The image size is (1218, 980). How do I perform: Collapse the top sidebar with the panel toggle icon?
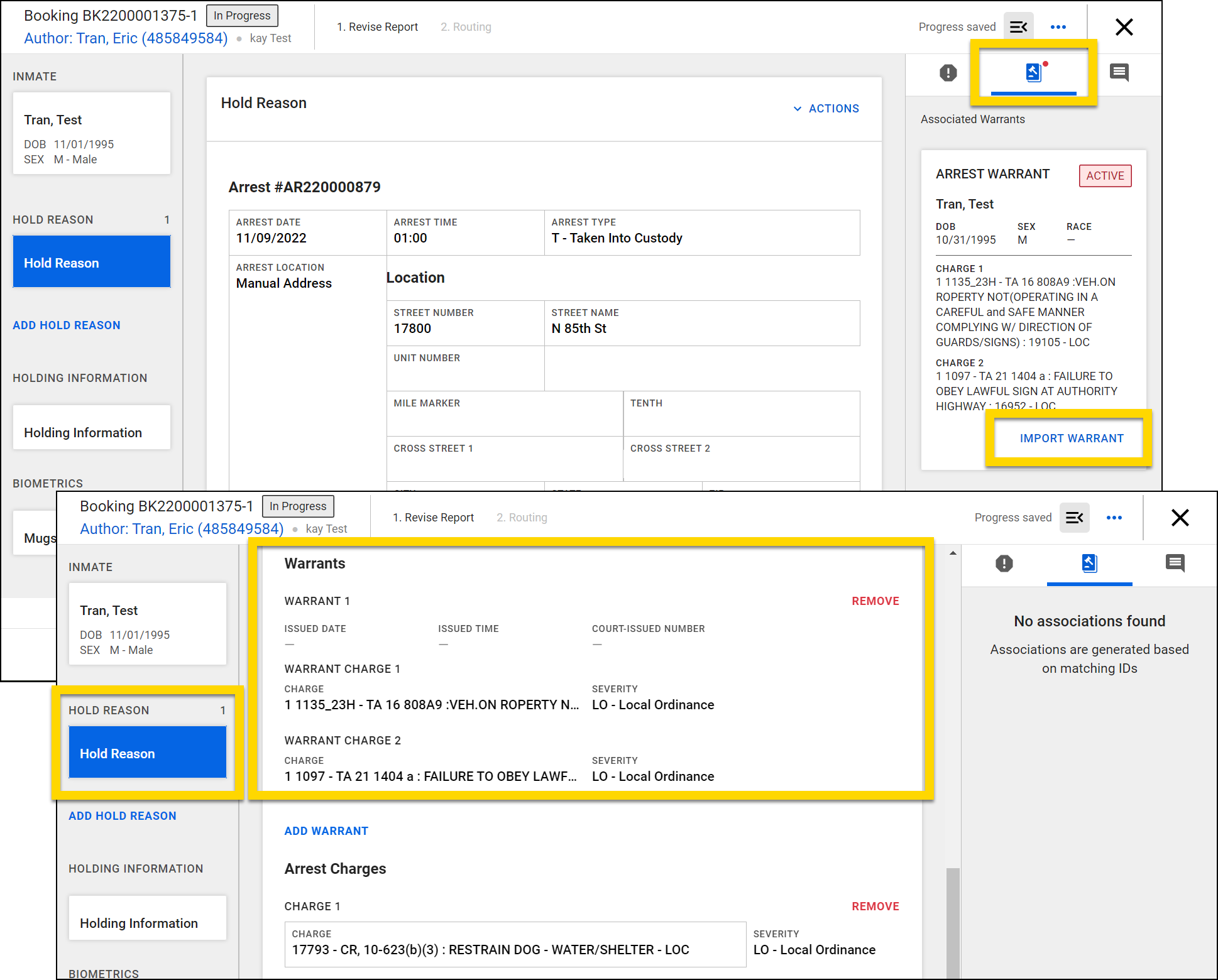[1018, 27]
